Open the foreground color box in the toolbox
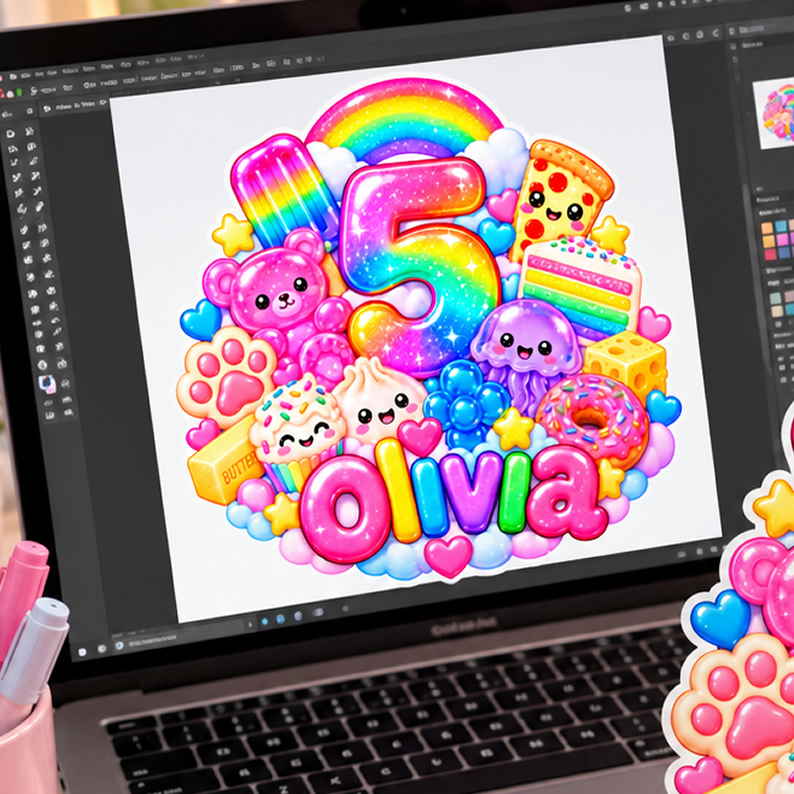The height and width of the screenshot is (794, 794). pyautogui.click(x=48, y=383)
